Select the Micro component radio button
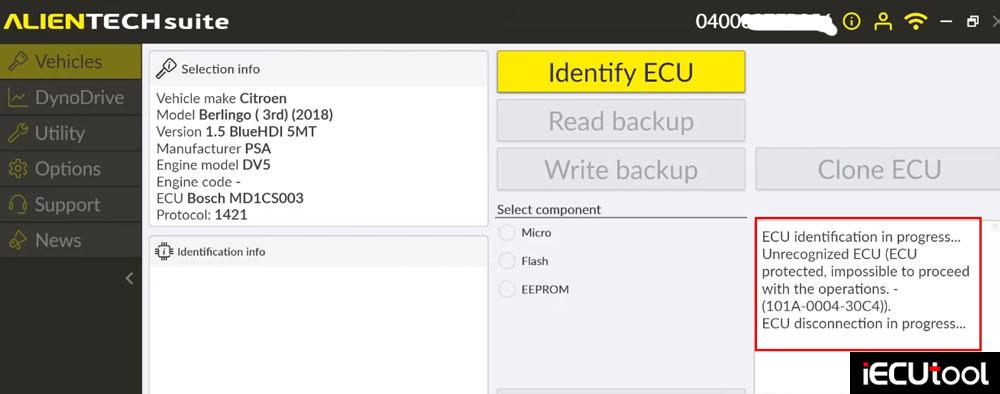 pos(507,233)
